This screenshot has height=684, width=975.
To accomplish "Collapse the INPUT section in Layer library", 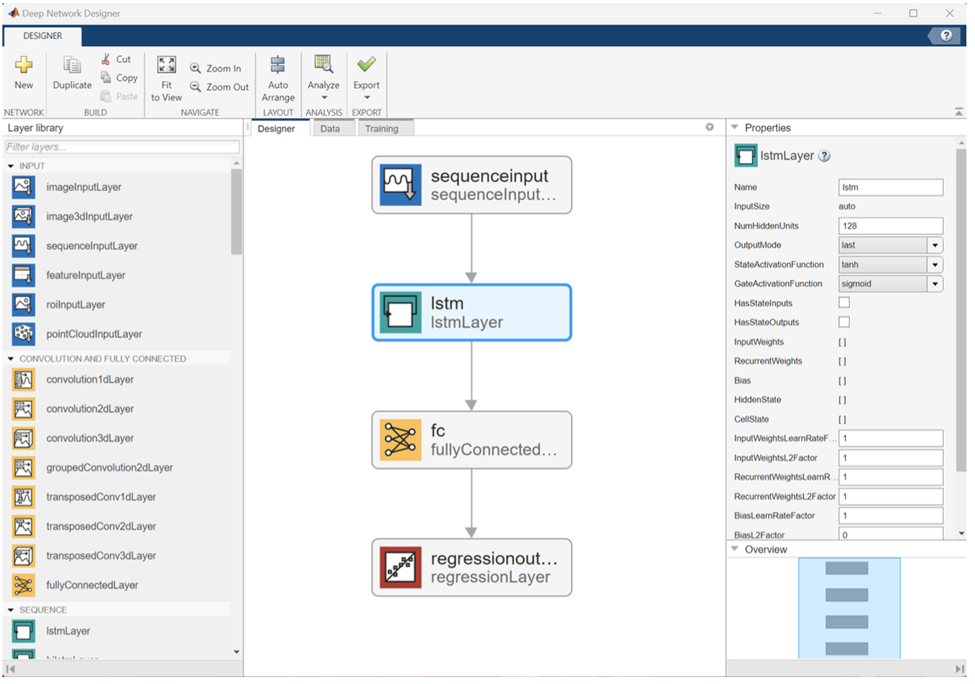I will (x=11, y=166).
